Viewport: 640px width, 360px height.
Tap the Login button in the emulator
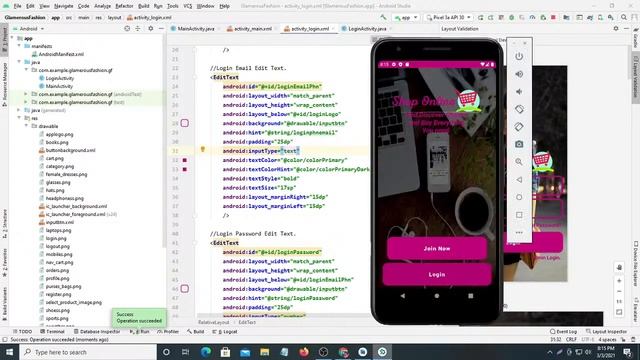tap(437, 274)
